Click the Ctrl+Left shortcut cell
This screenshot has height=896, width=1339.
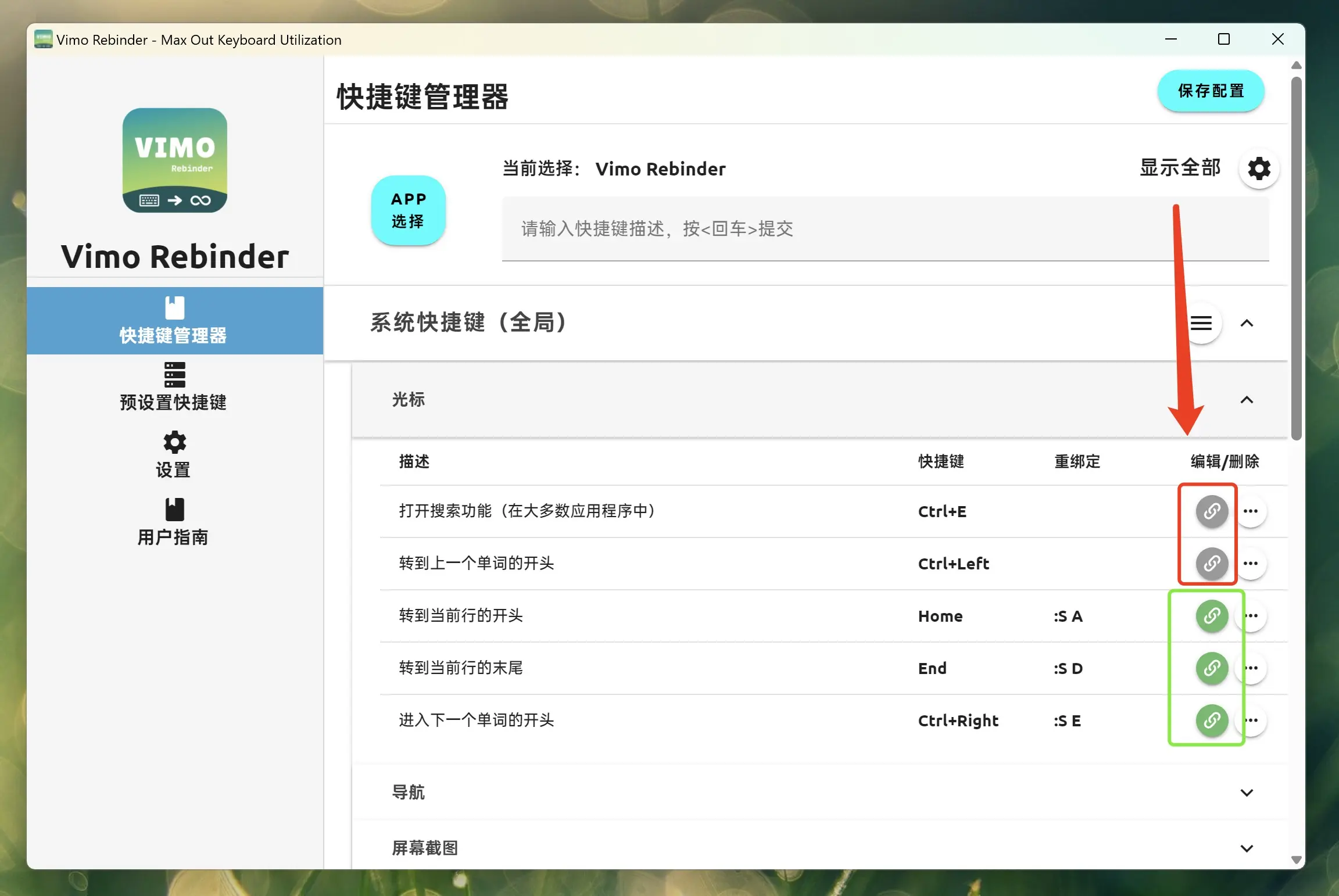pyautogui.click(x=954, y=564)
